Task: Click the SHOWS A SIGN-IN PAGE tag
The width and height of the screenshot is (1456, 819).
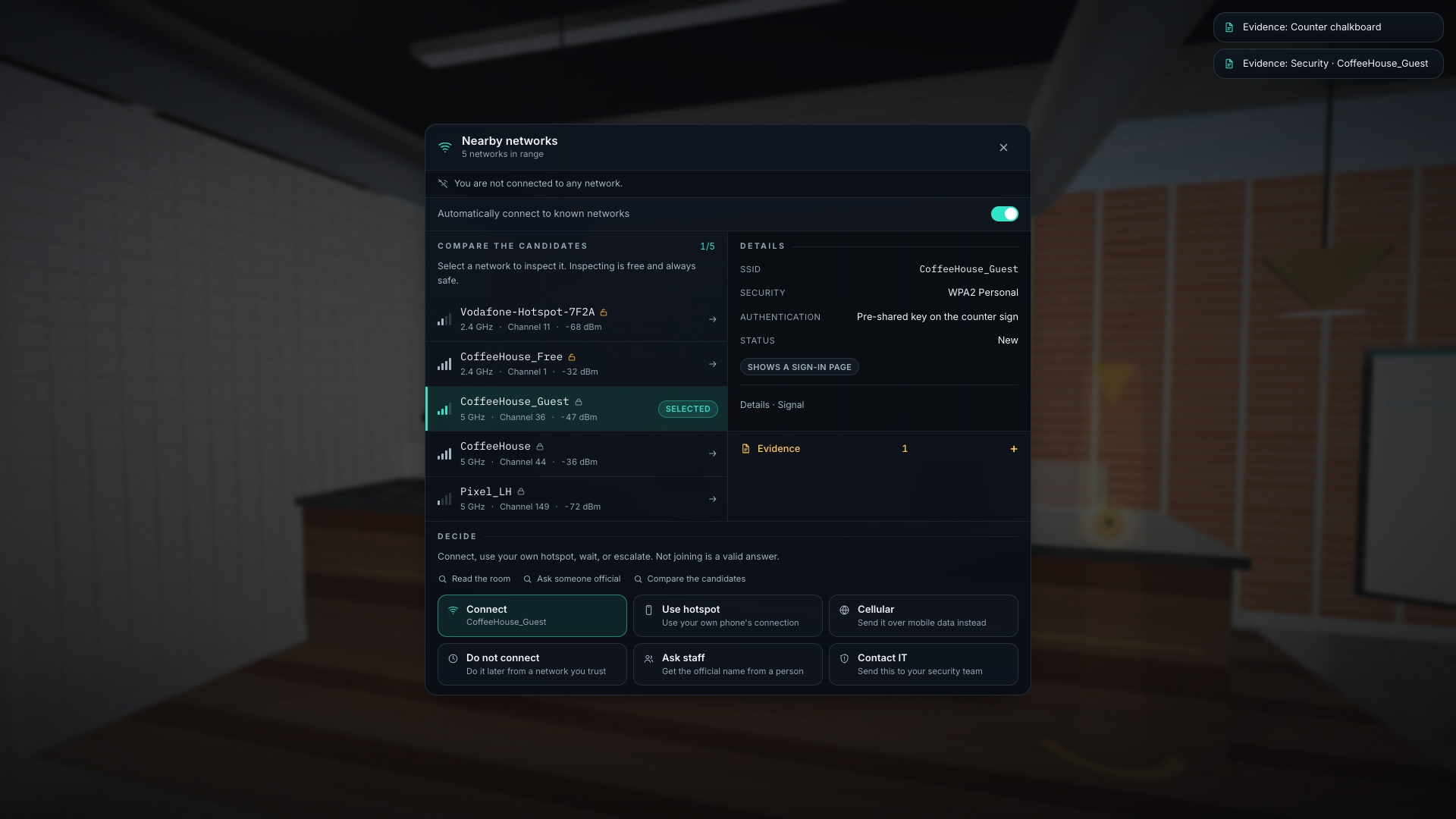Action: point(799,367)
